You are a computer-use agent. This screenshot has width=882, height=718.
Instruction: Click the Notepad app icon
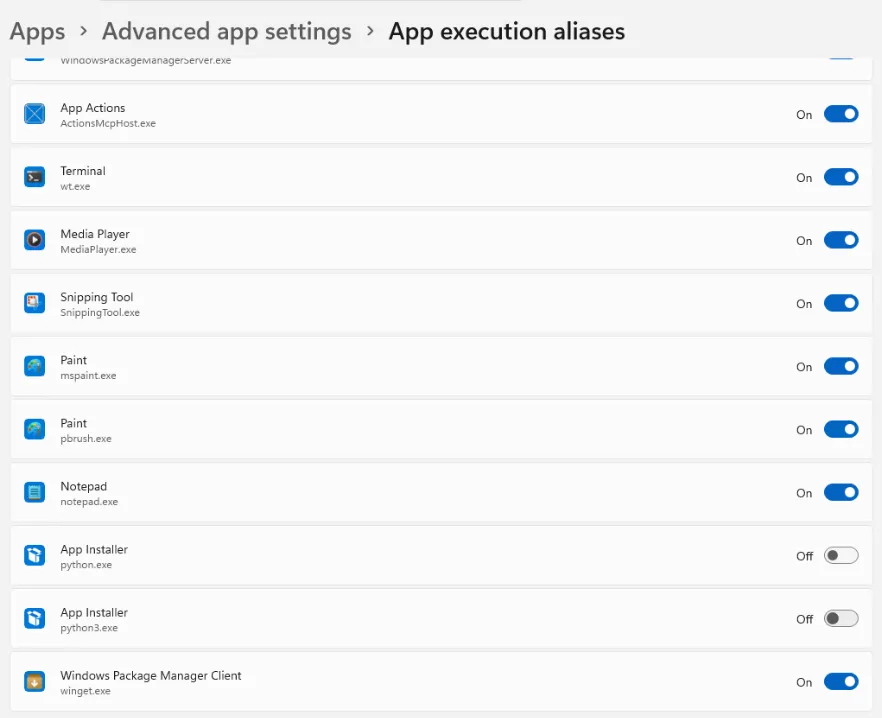[x=34, y=492]
